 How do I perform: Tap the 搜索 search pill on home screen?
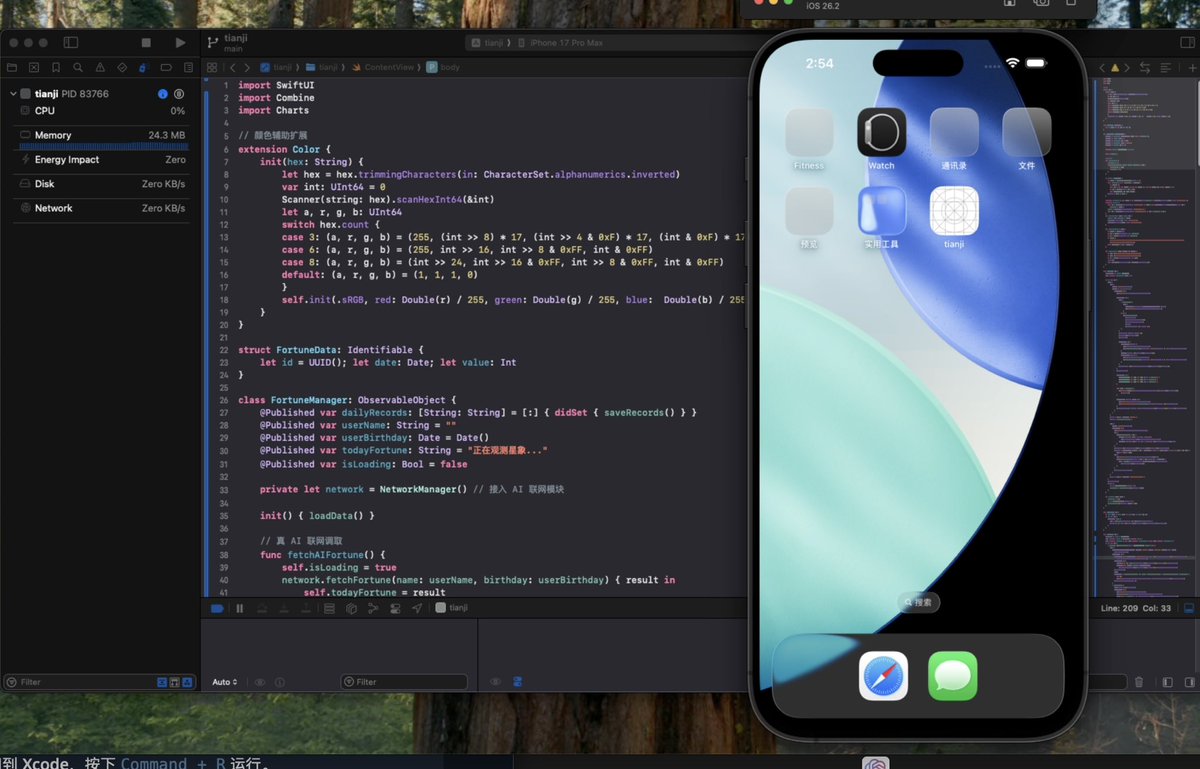tap(918, 603)
